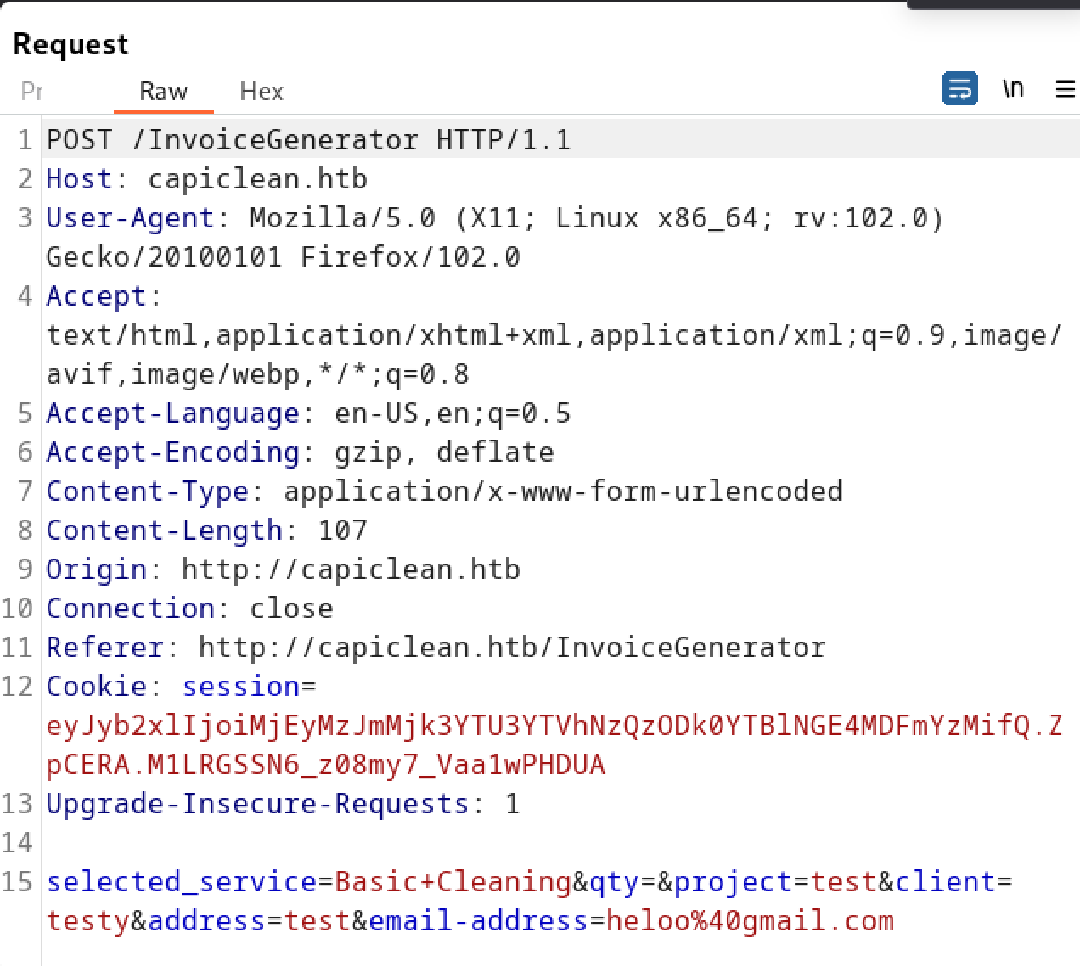This screenshot has height=966, width=1080.
Task: Click the application/x-www-form-urlencoded content type value
Action: coord(562,492)
